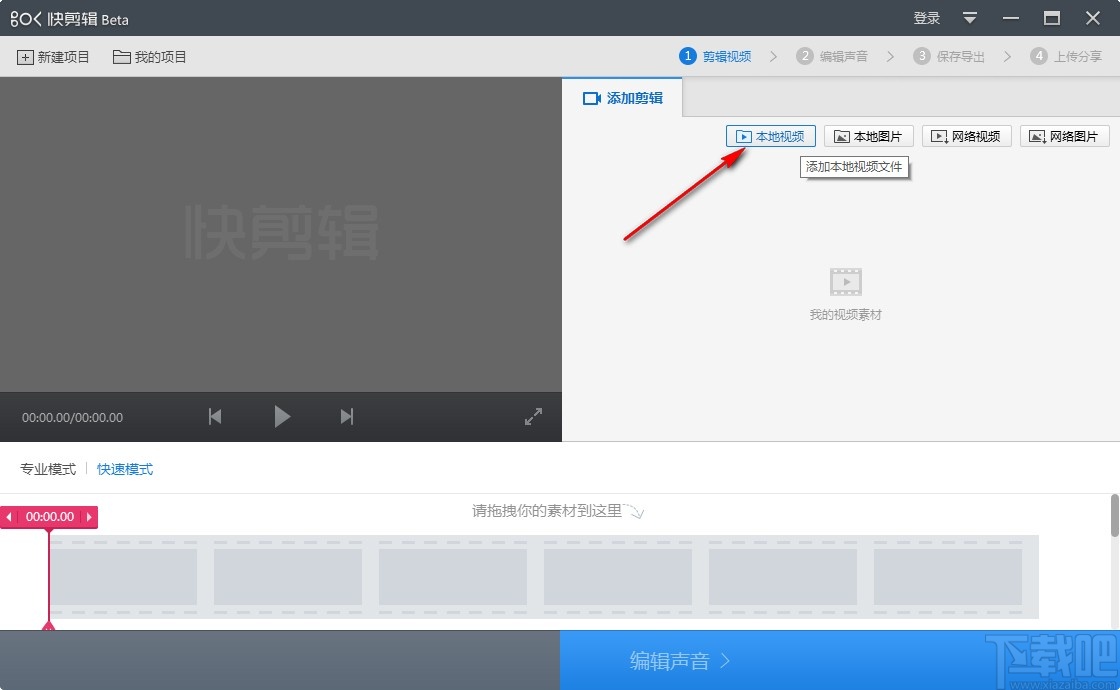Go to step 3 保存导出
Image resolution: width=1120 pixels, height=690 pixels.
click(949, 56)
